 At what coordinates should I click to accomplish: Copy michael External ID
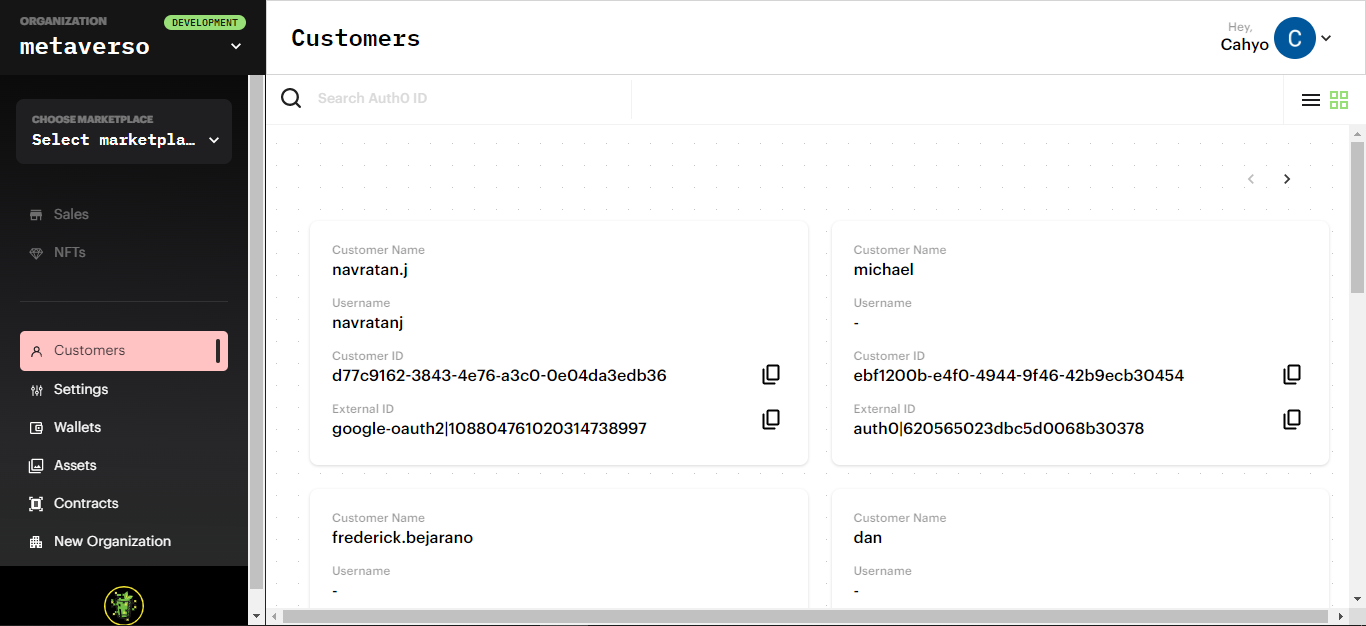tap(1292, 419)
